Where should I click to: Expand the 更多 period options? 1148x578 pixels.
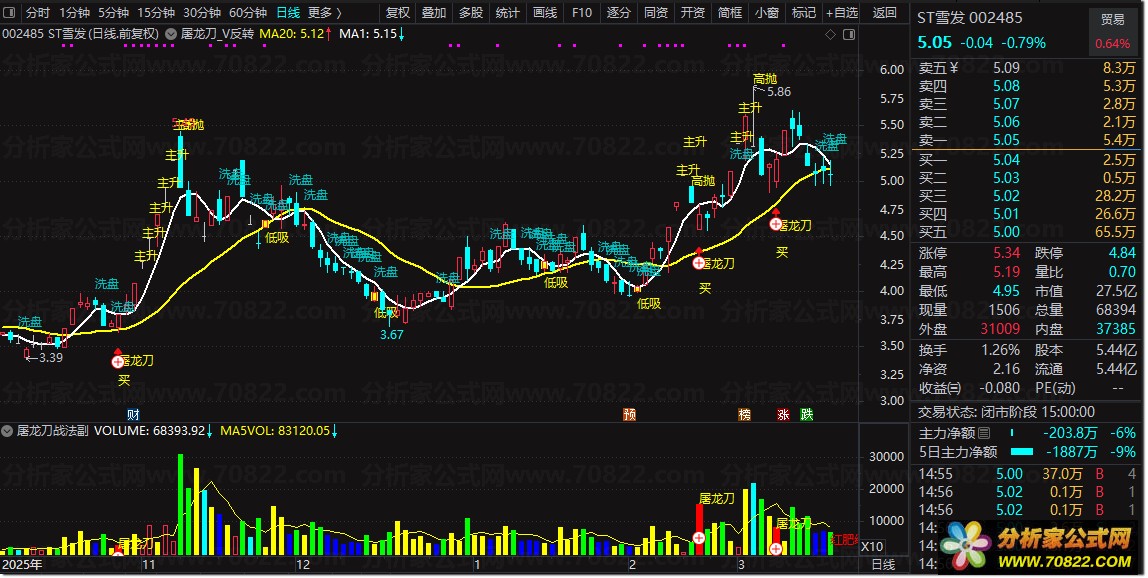(324, 13)
